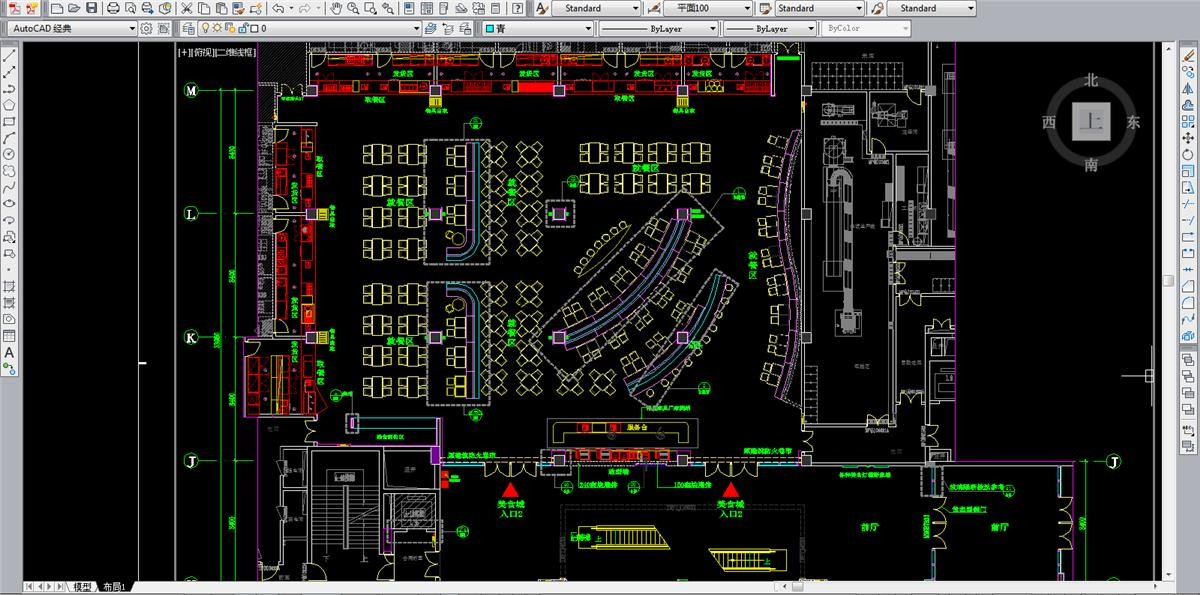Click the Plot/Print icon in toolbar
Viewport: 1200px width, 595px height.
113,8
